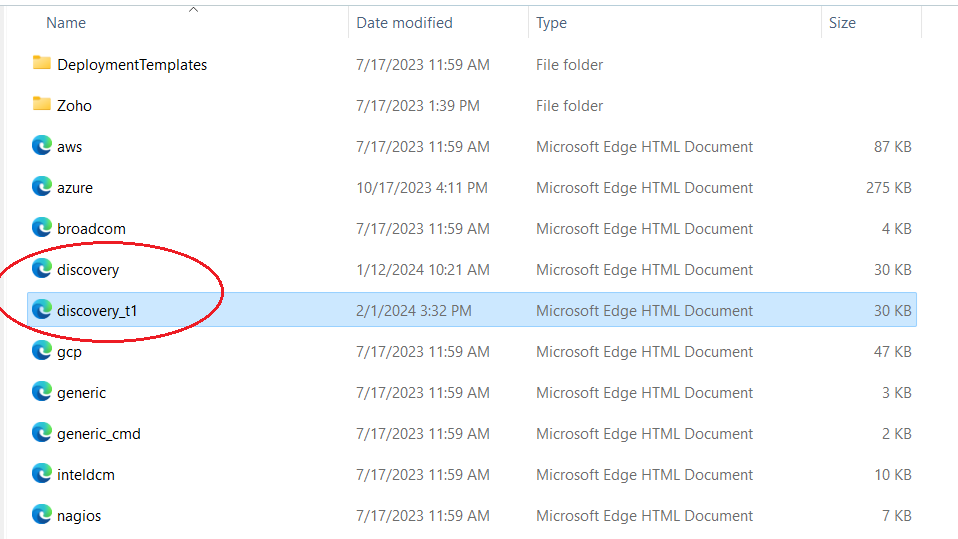958x539 pixels.
Task: Click the discovery Edge file icon
Action: coord(41,269)
